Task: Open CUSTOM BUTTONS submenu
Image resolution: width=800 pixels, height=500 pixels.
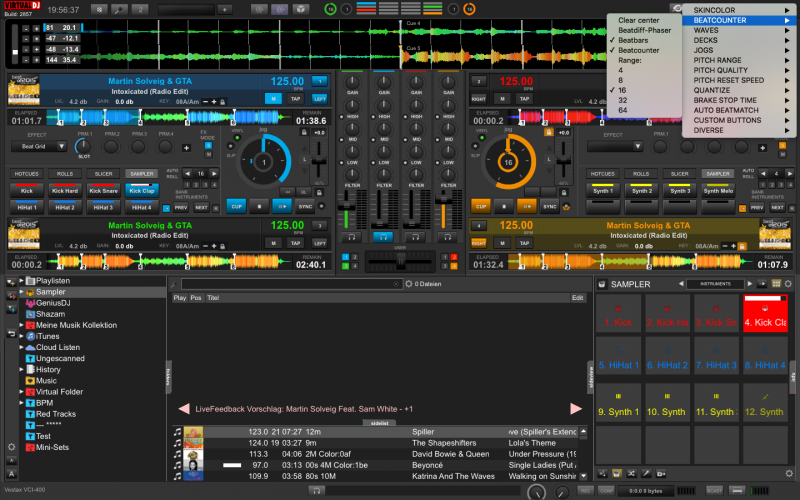Action: (x=741, y=120)
